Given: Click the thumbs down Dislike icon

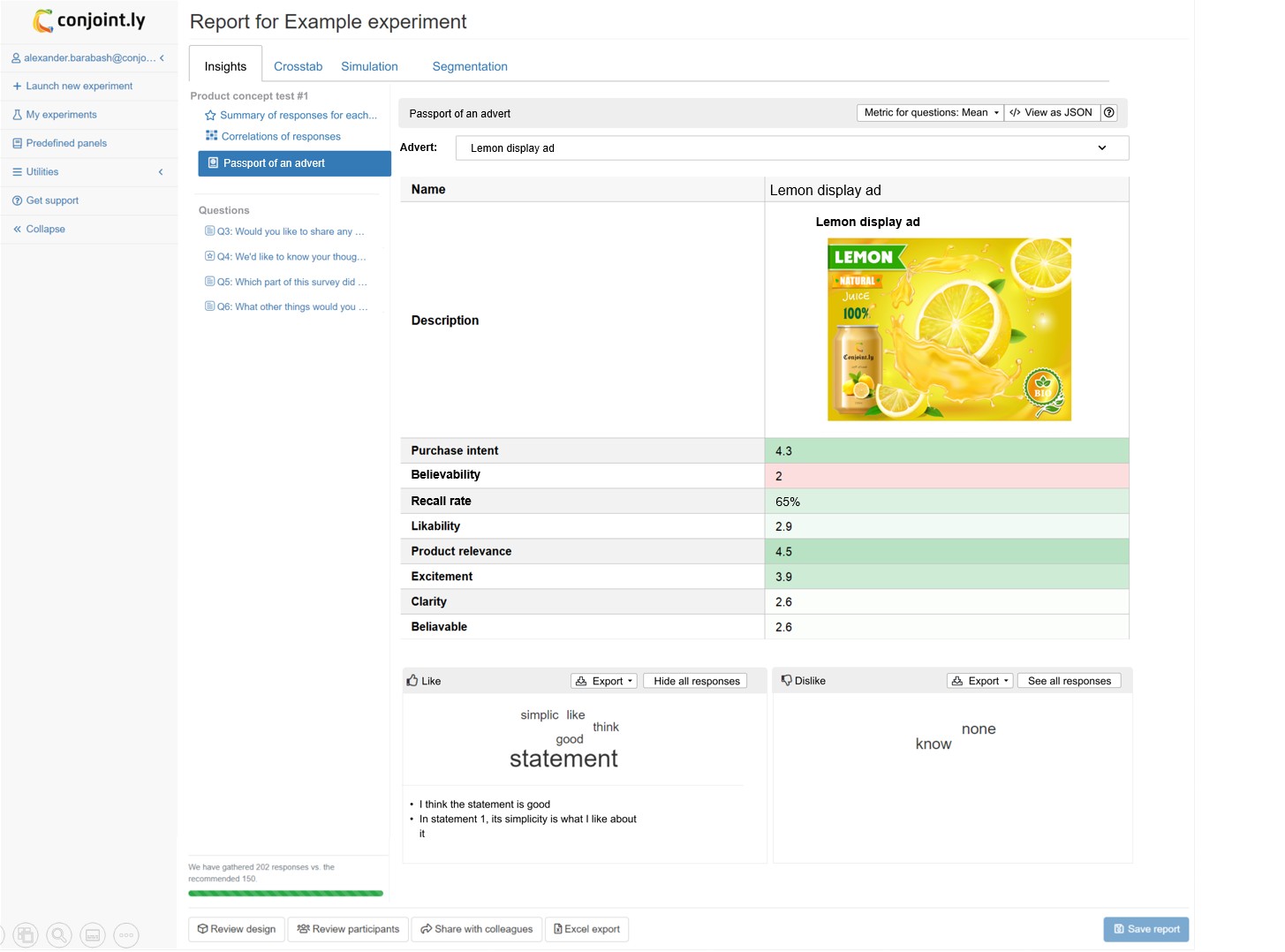Looking at the screenshot, I should (786, 681).
